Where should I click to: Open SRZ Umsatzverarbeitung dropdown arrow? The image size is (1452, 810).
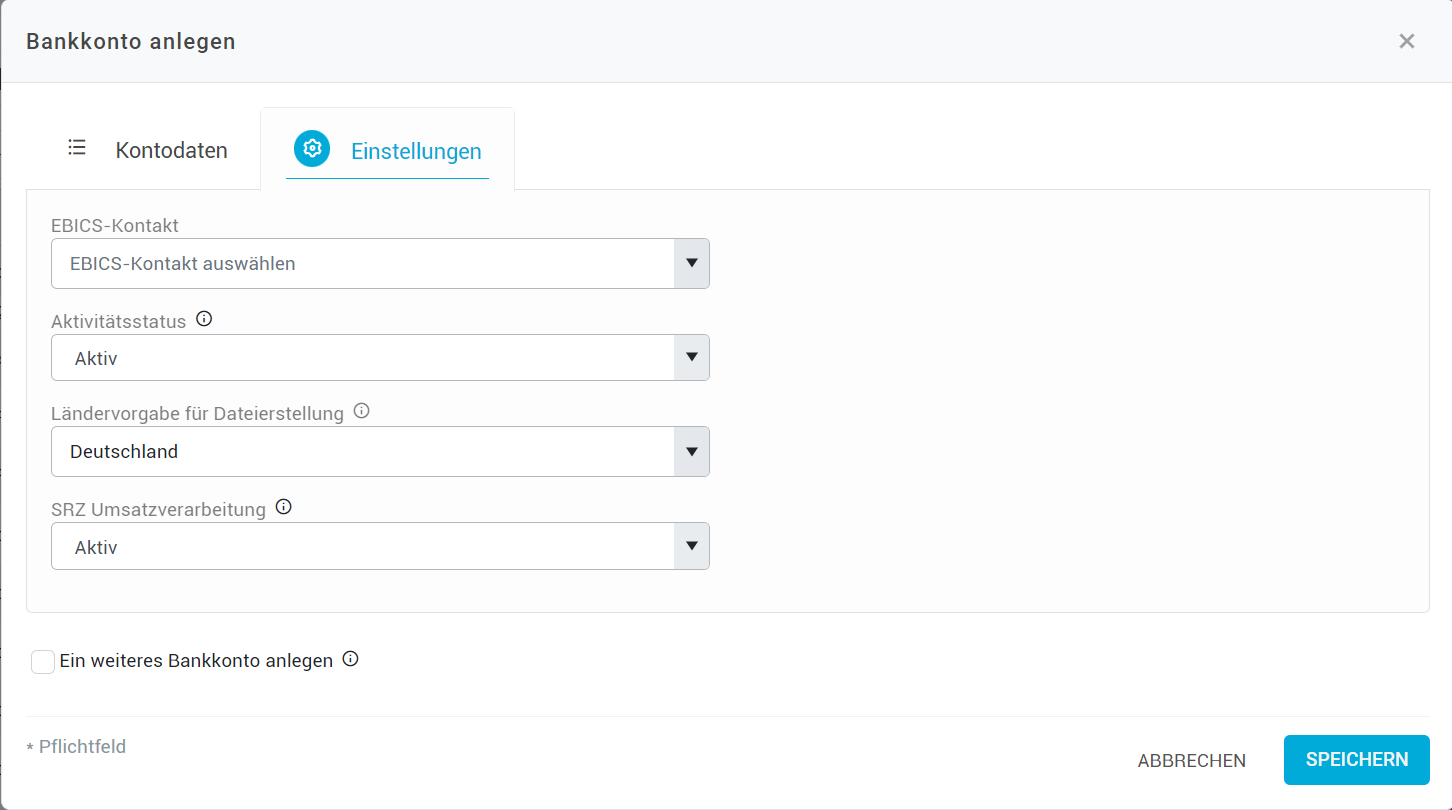pos(691,547)
